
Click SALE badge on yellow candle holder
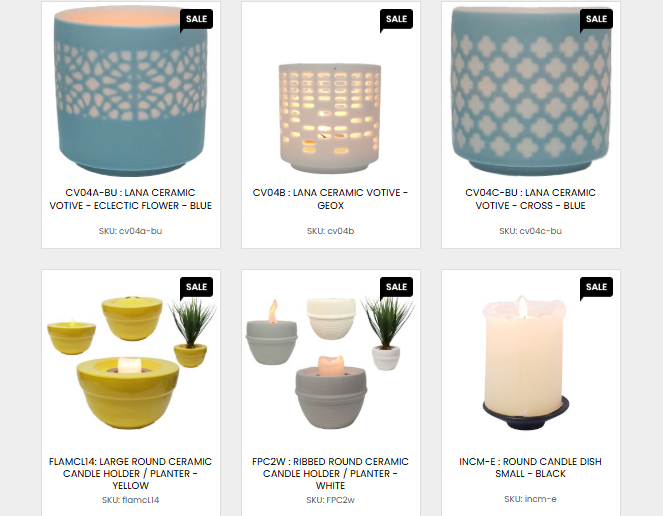(x=196, y=287)
